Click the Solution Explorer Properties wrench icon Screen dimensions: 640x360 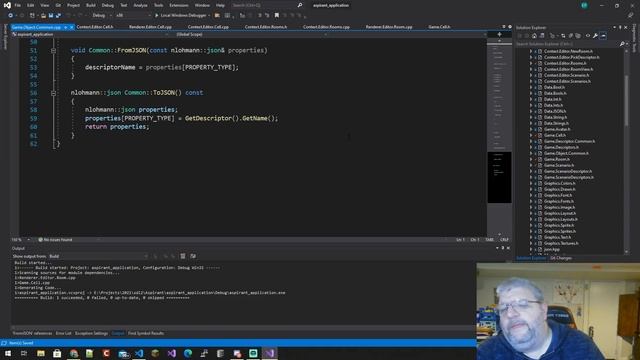click(596, 36)
